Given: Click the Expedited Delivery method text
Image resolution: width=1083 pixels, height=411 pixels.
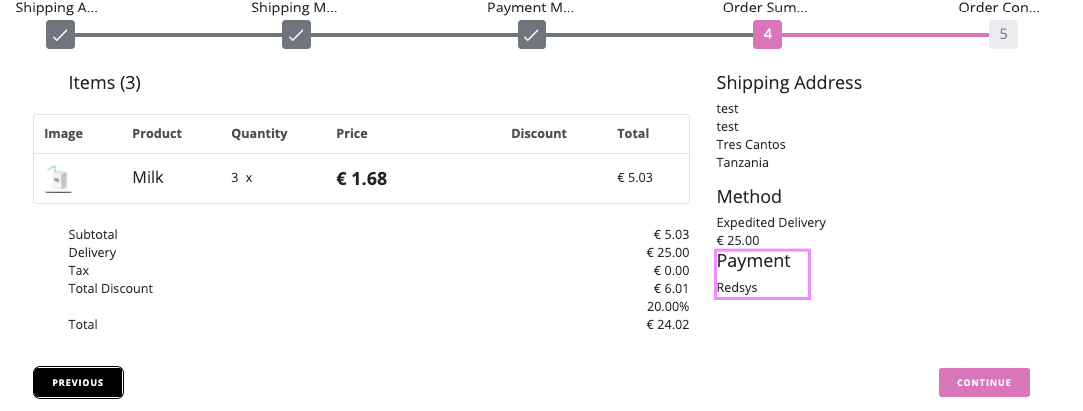Looking at the screenshot, I should tap(771, 223).
